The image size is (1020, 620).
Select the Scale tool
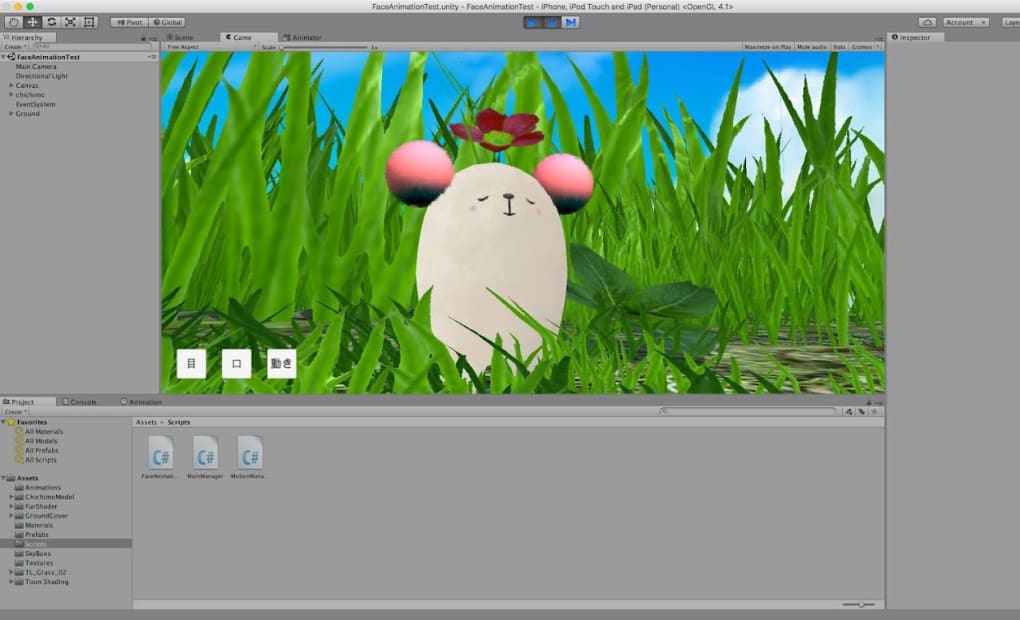point(70,22)
